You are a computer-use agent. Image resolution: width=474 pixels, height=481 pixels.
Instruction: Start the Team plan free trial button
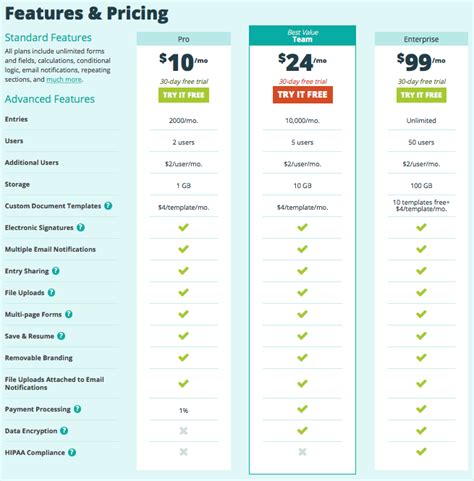[303, 95]
